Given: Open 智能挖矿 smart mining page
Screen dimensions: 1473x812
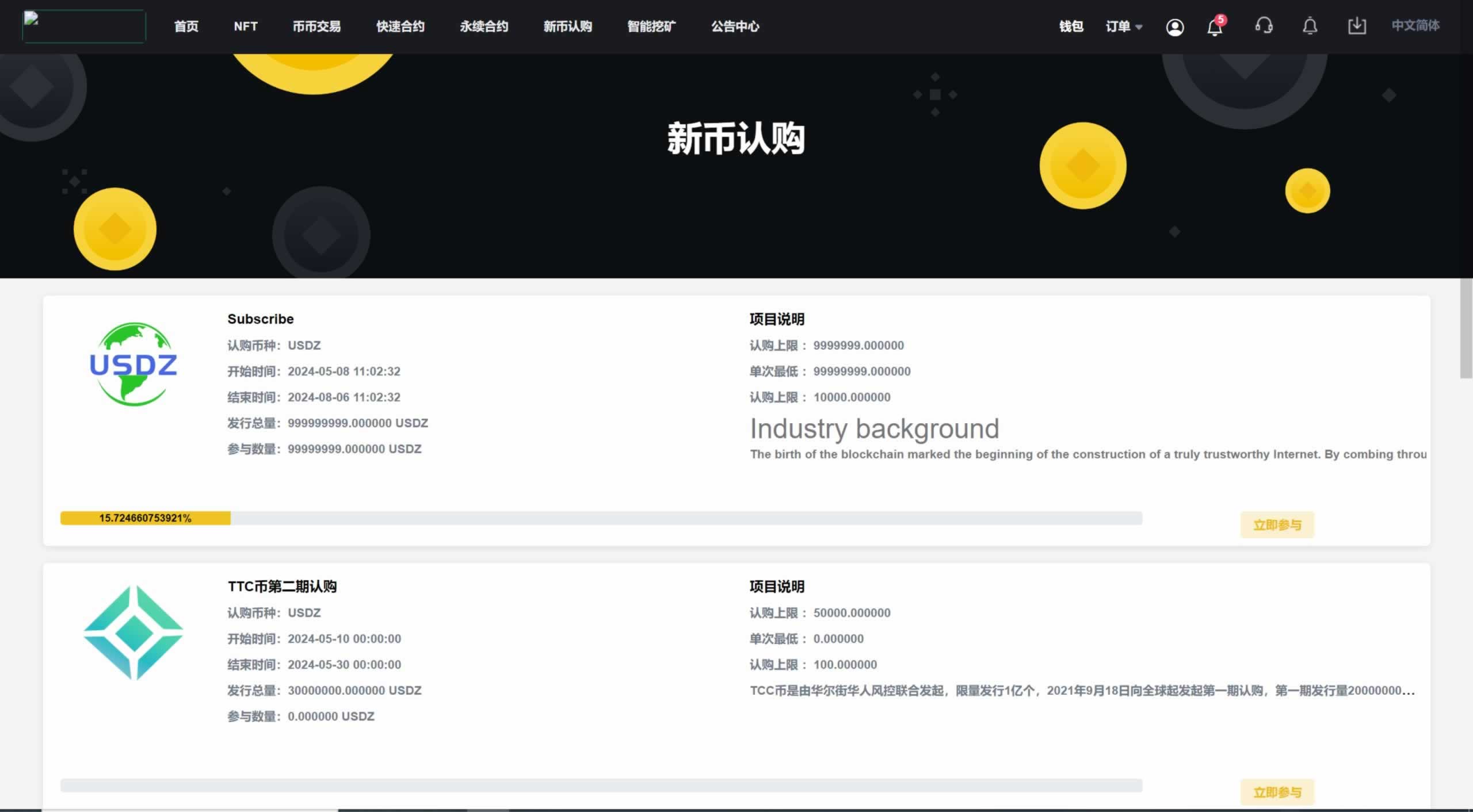Looking at the screenshot, I should 651,26.
